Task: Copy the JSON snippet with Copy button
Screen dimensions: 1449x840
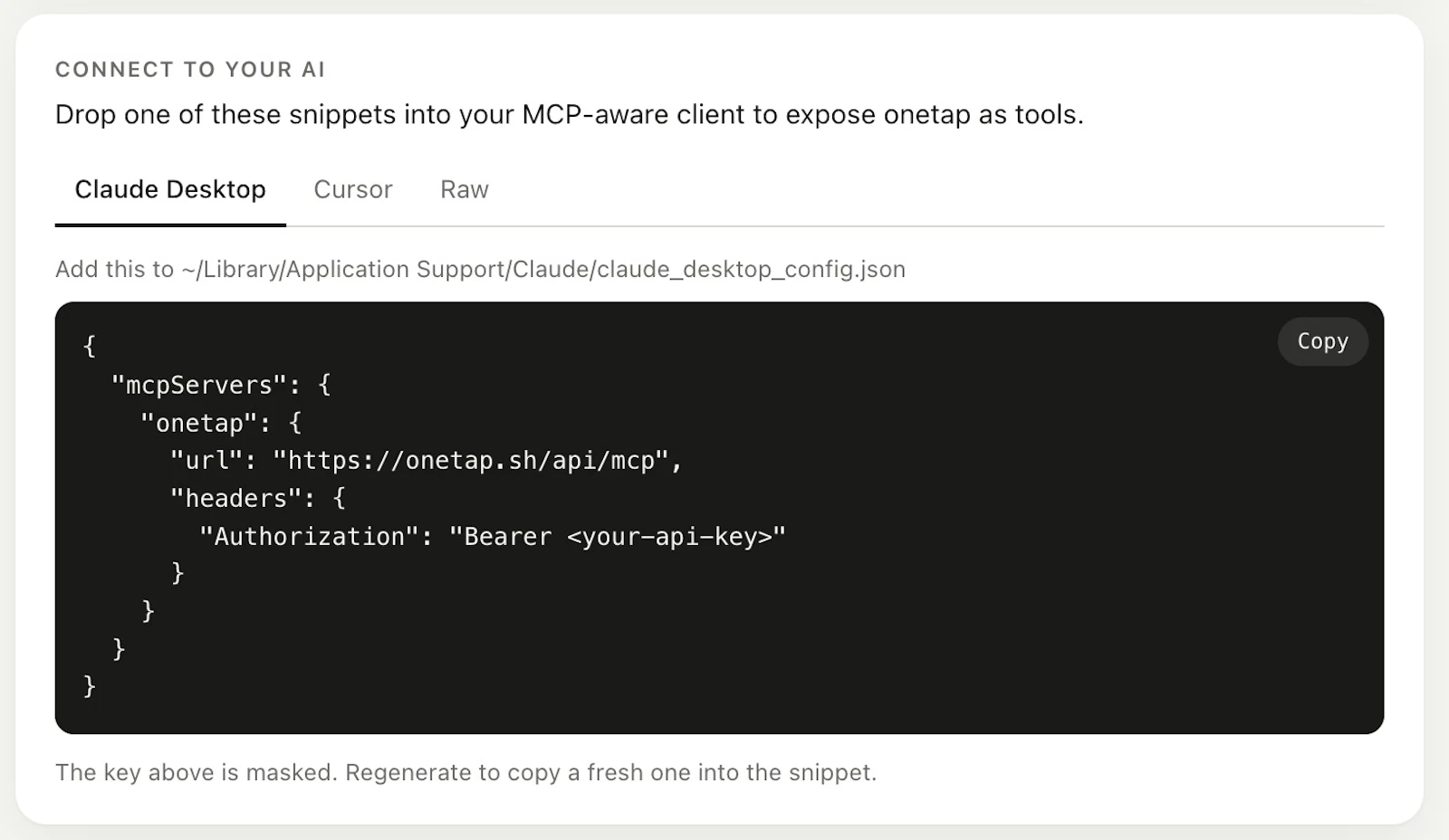Action: click(x=1322, y=341)
